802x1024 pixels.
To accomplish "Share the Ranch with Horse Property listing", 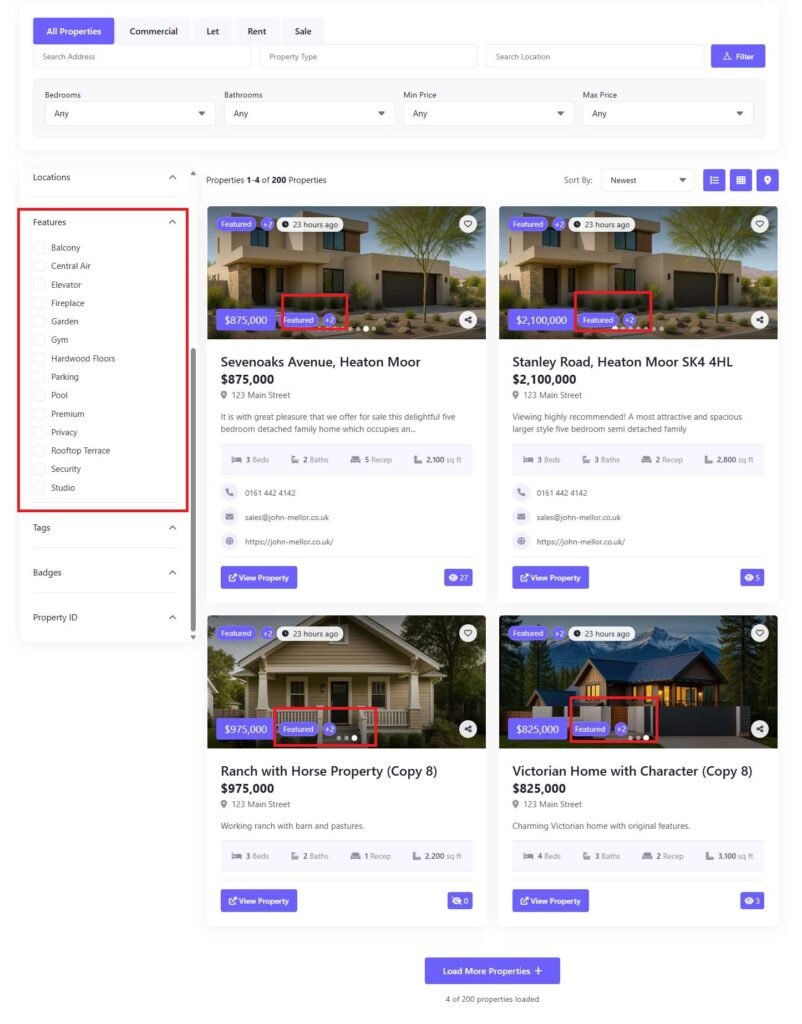I will click(468, 730).
